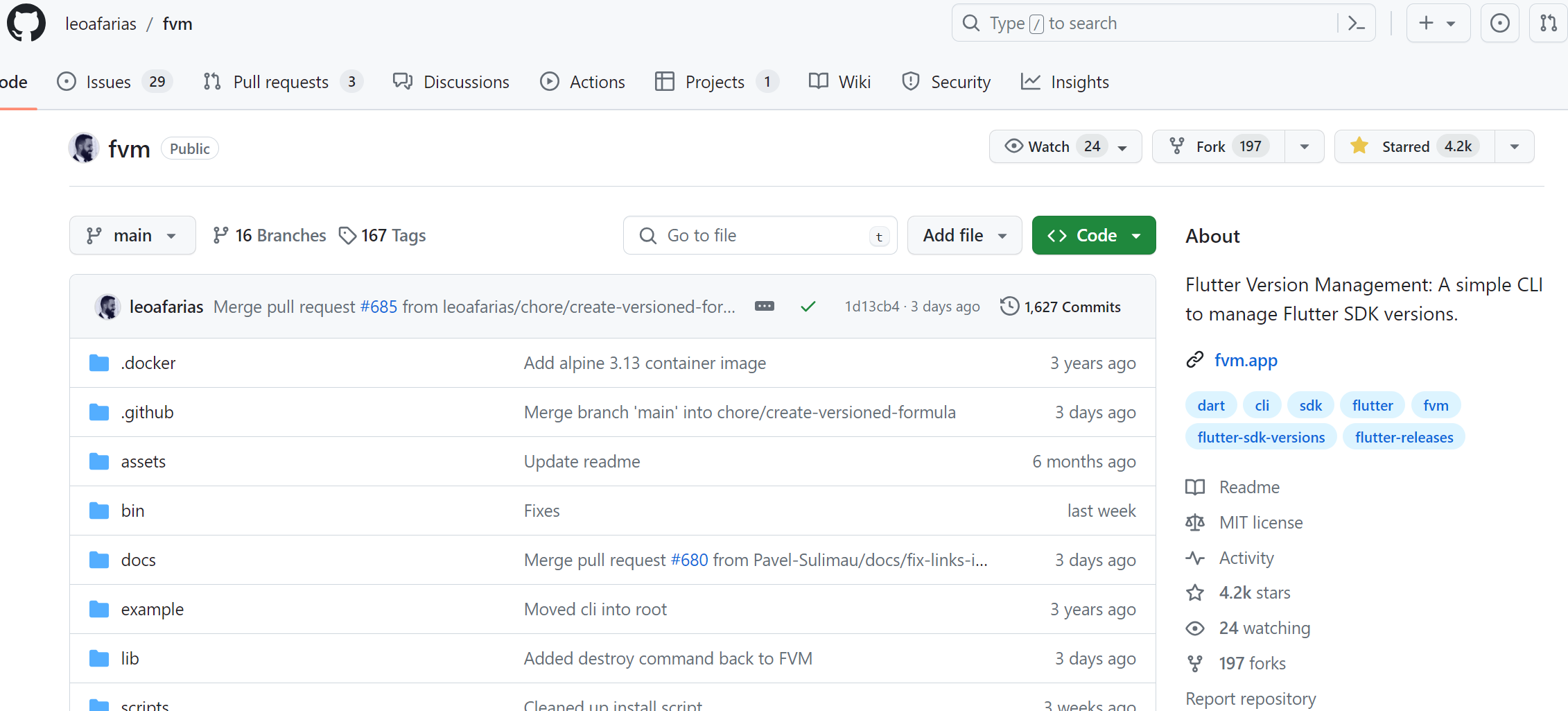Select the fvm topic tag
The width and height of the screenshot is (1568, 711).
click(1436, 405)
